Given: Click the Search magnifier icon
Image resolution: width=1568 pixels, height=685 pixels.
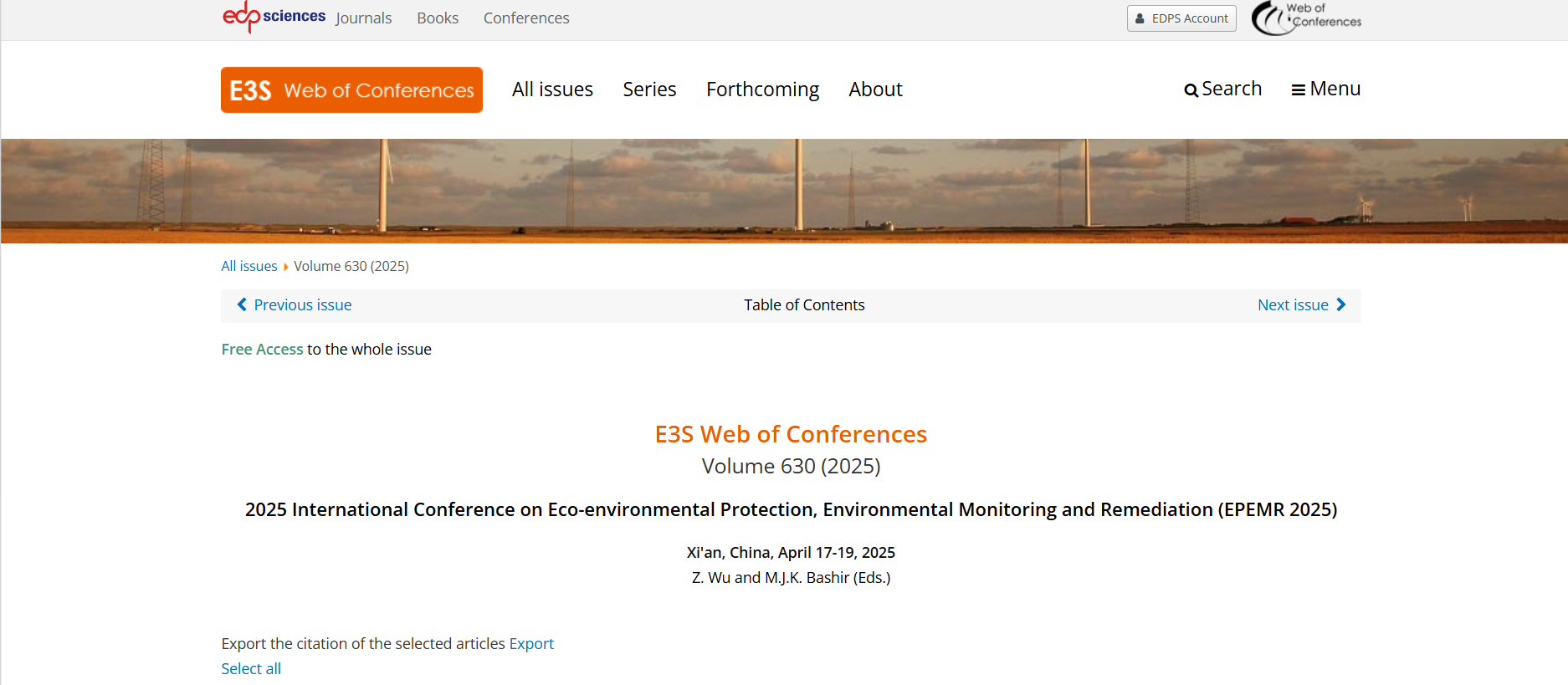Looking at the screenshot, I should pyautogui.click(x=1191, y=90).
